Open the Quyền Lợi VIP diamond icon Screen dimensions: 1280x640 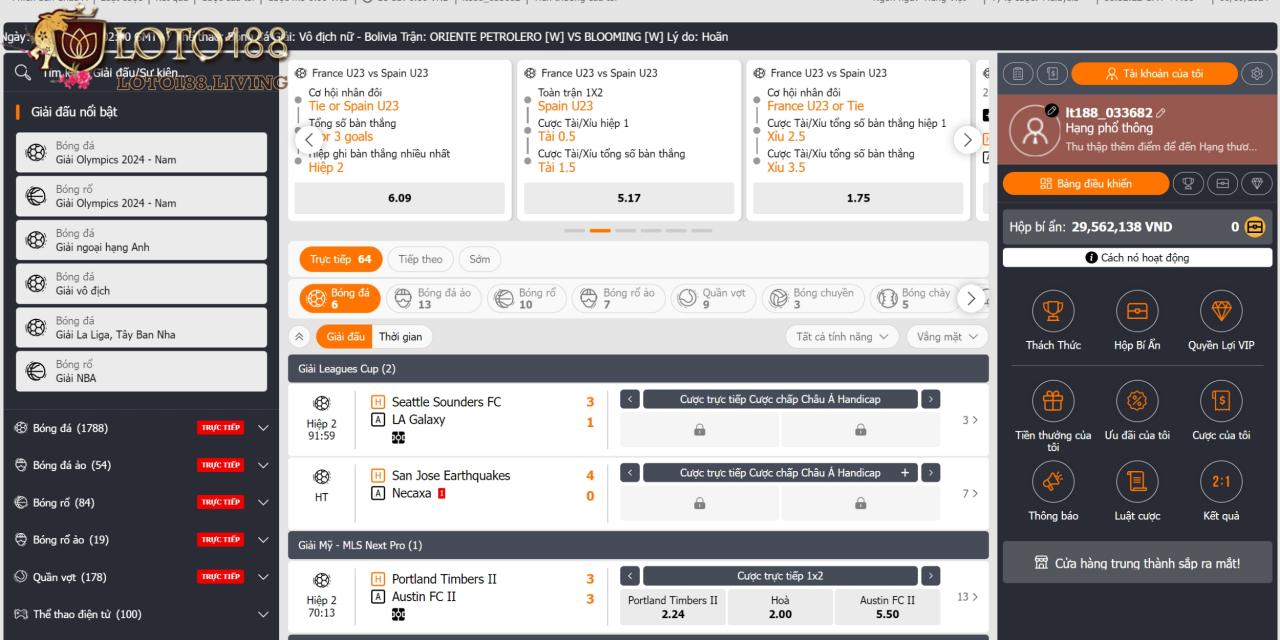(x=1220, y=312)
